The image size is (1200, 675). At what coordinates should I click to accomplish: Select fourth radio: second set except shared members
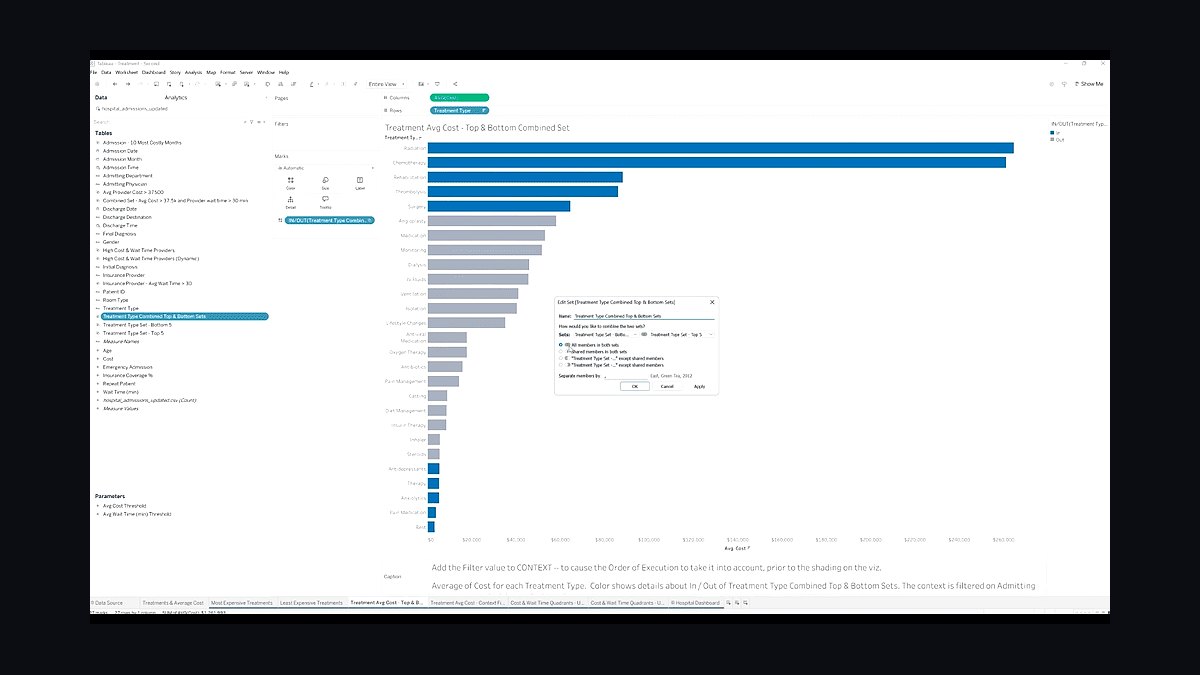[x=561, y=365]
